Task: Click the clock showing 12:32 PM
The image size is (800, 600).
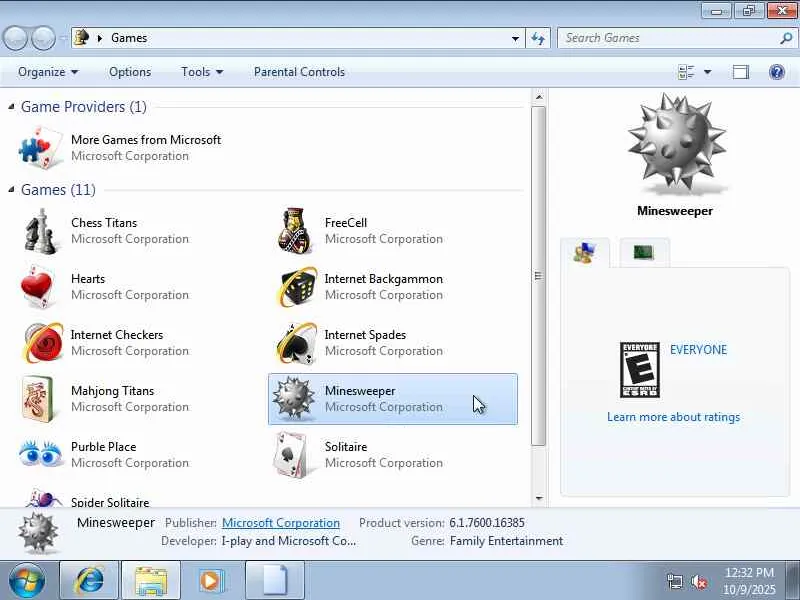Action: click(x=749, y=572)
